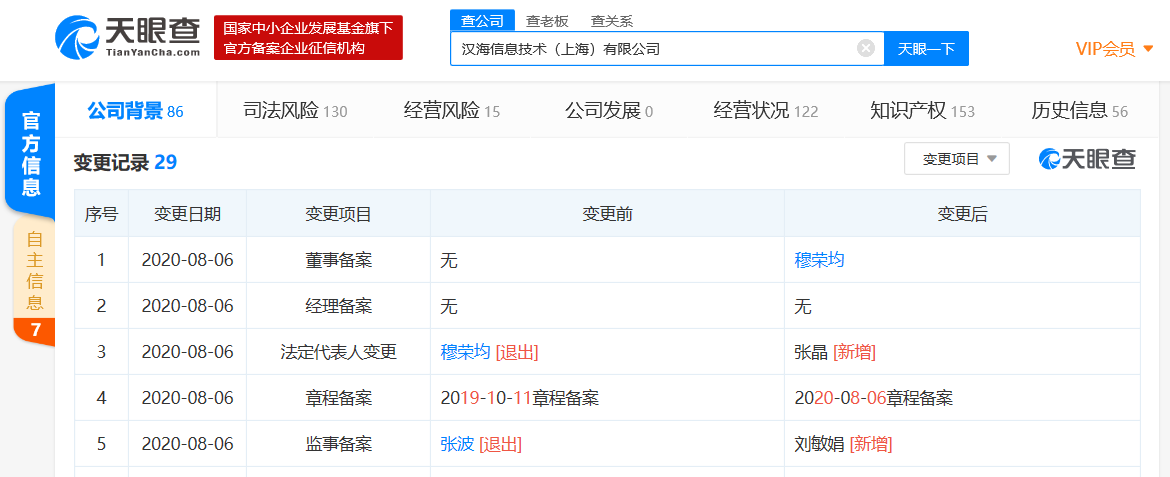Select the 自主信息 side tab
1170x477 pixels.
pyautogui.click(x=34, y=270)
